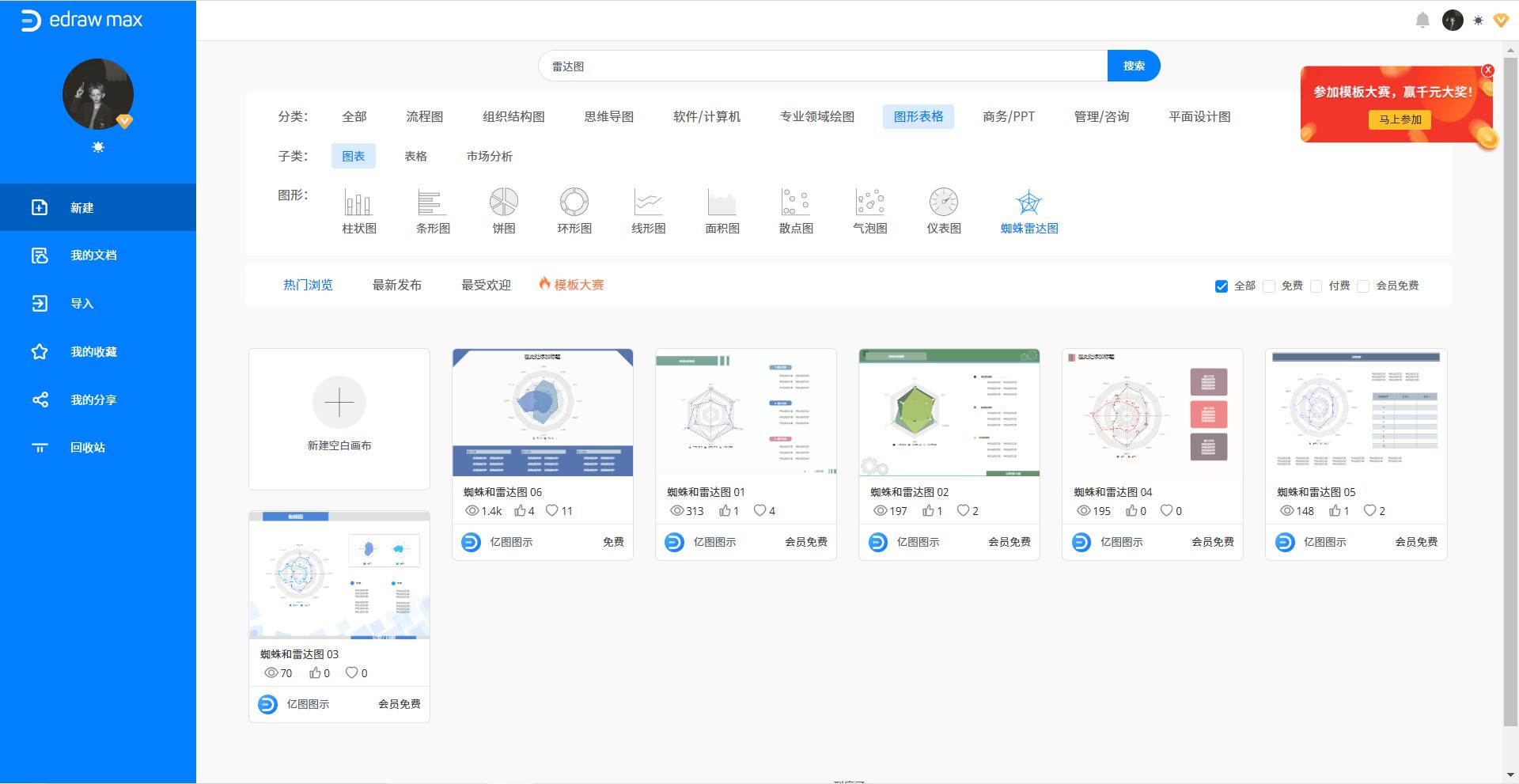Click the 搜索 search button
Image resolution: width=1519 pixels, height=784 pixels.
coord(1133,66)
